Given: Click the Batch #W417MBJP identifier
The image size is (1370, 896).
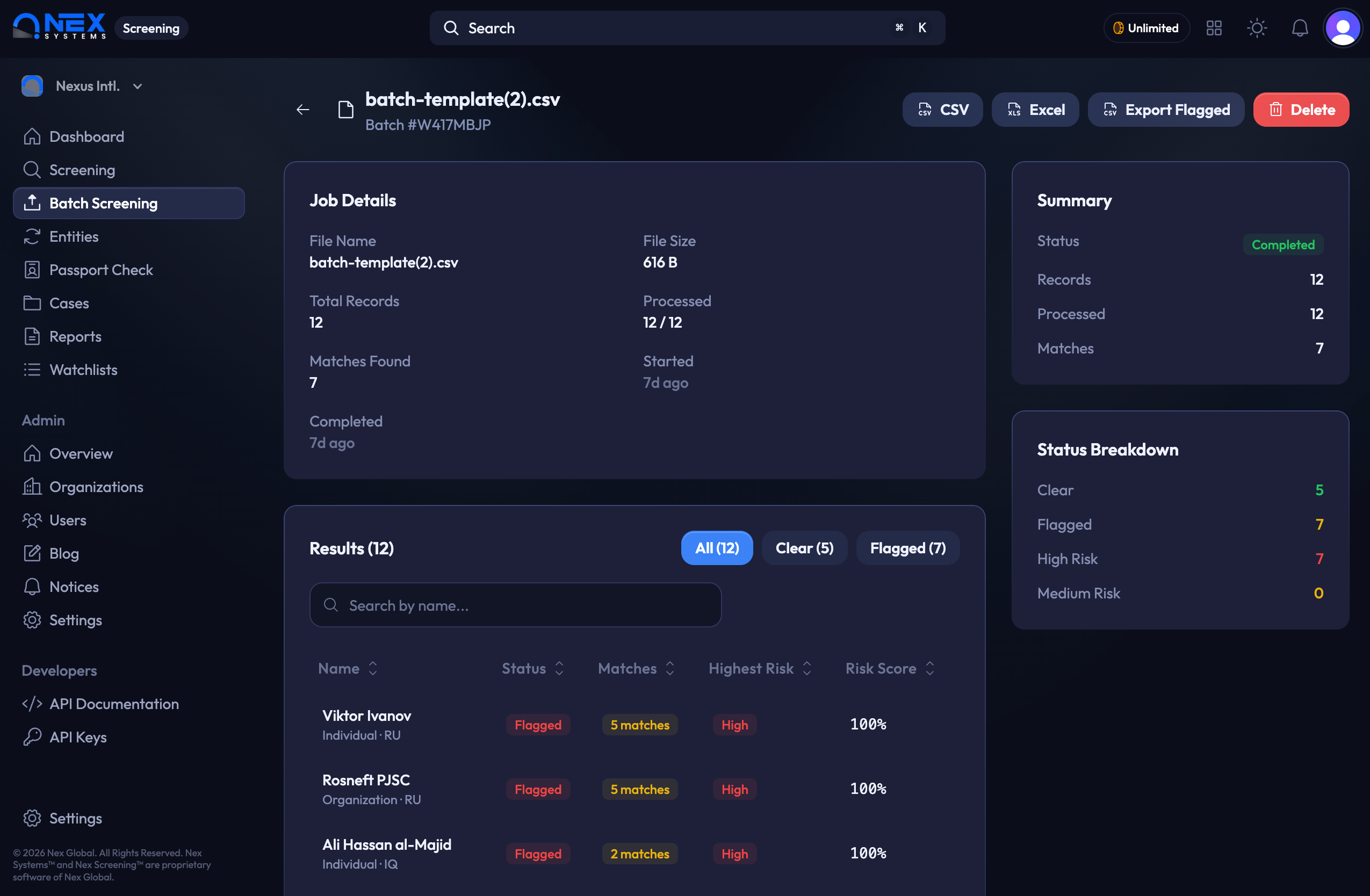Looking at the screenshot, I should coord(428,125).
